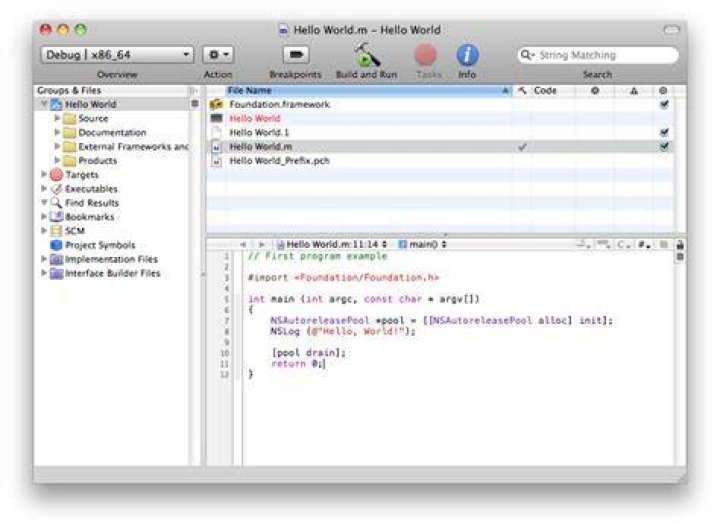This screenshot has width=720, height=529.
Task: Select the red Hello World product row
Action: click(x=440, y=118)
